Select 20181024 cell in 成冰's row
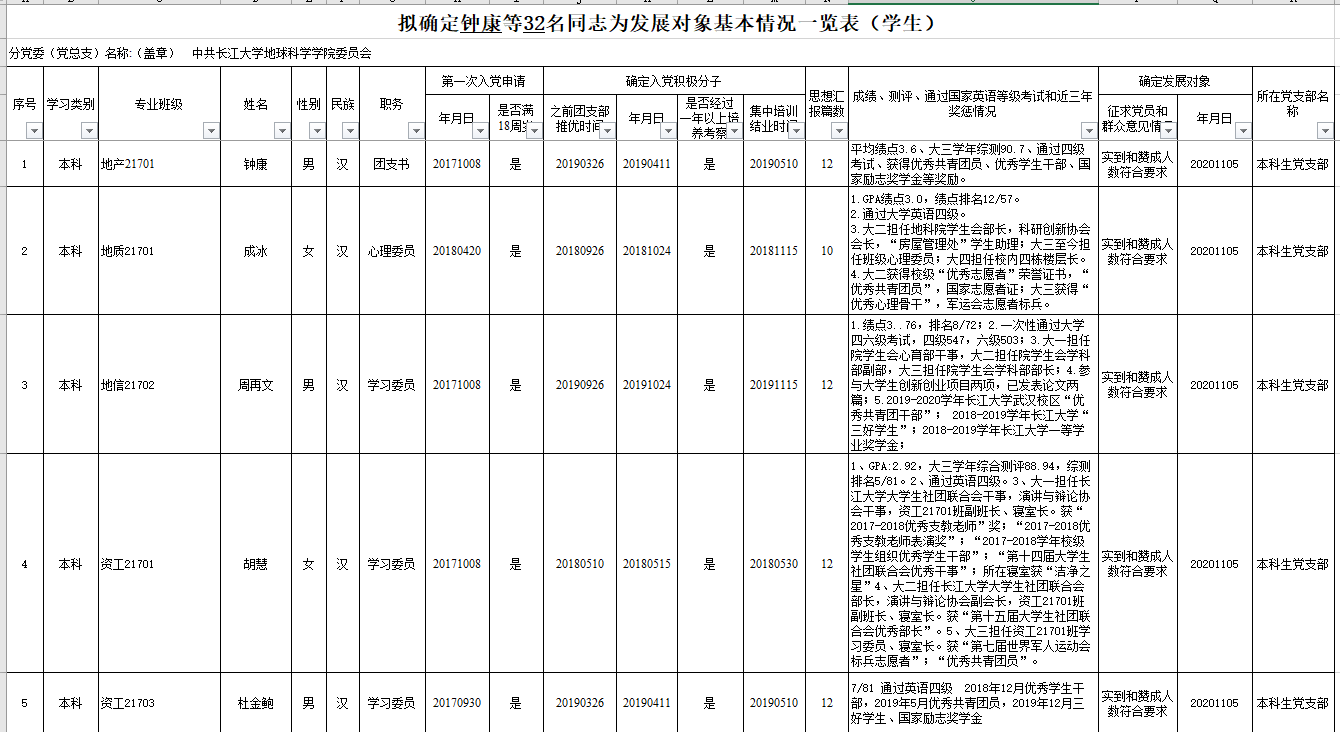1340x732 pixels. point(648,251)
